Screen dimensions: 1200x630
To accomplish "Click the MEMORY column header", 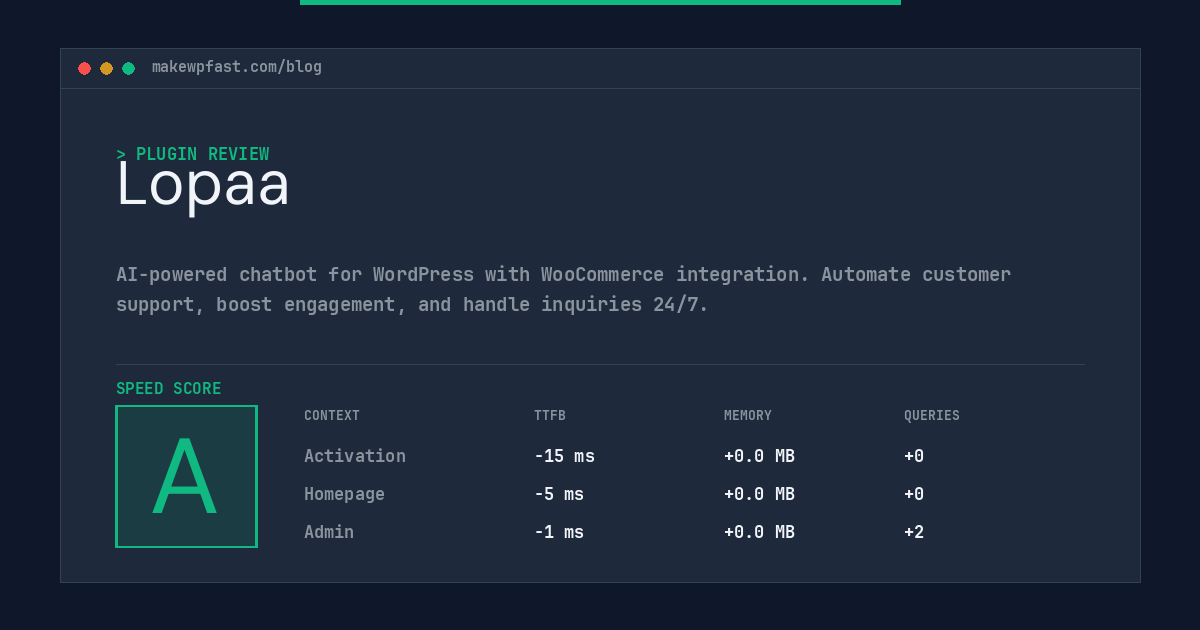I will (x=748, y=416).
